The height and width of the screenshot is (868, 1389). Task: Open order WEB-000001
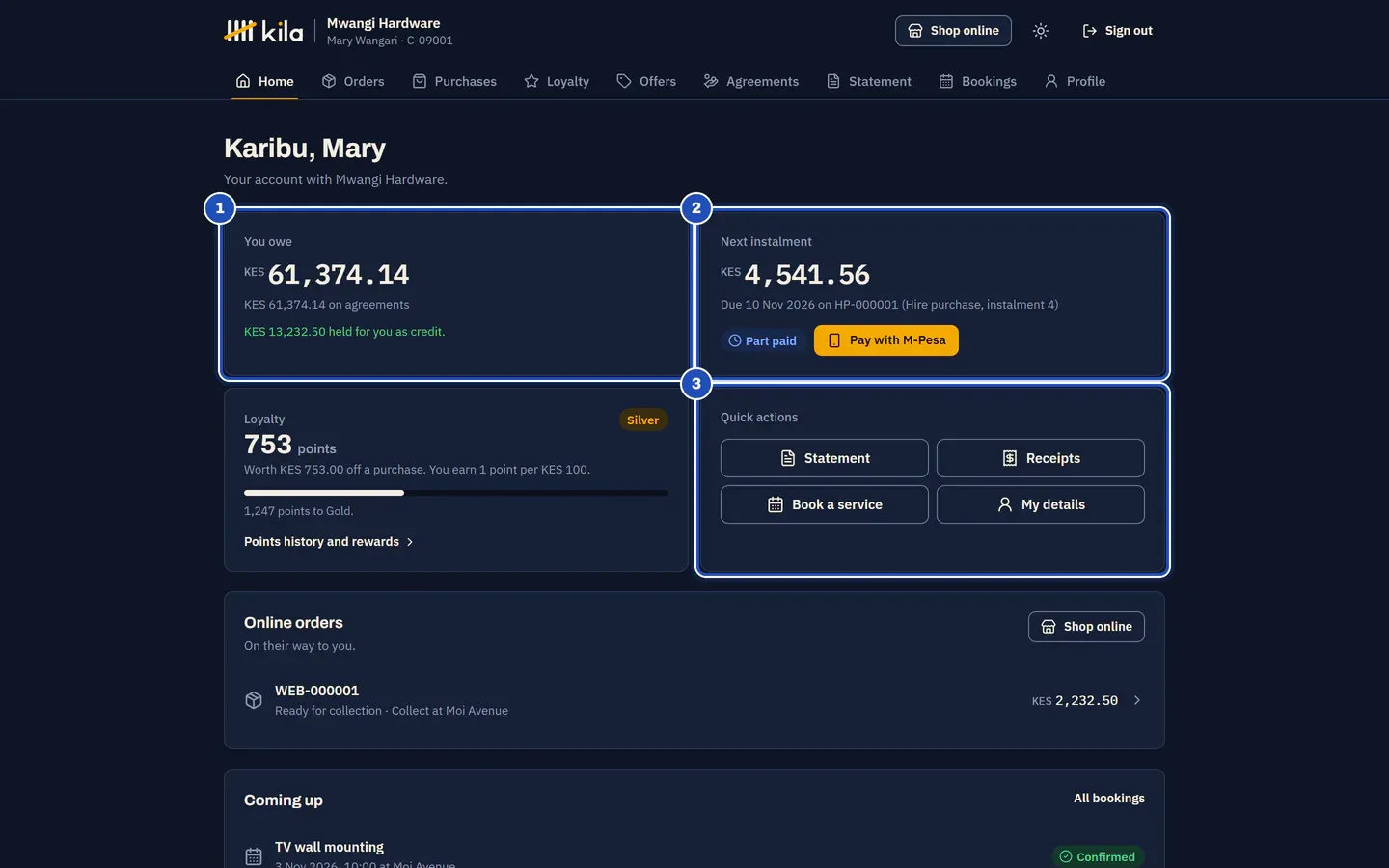(694, 700)
